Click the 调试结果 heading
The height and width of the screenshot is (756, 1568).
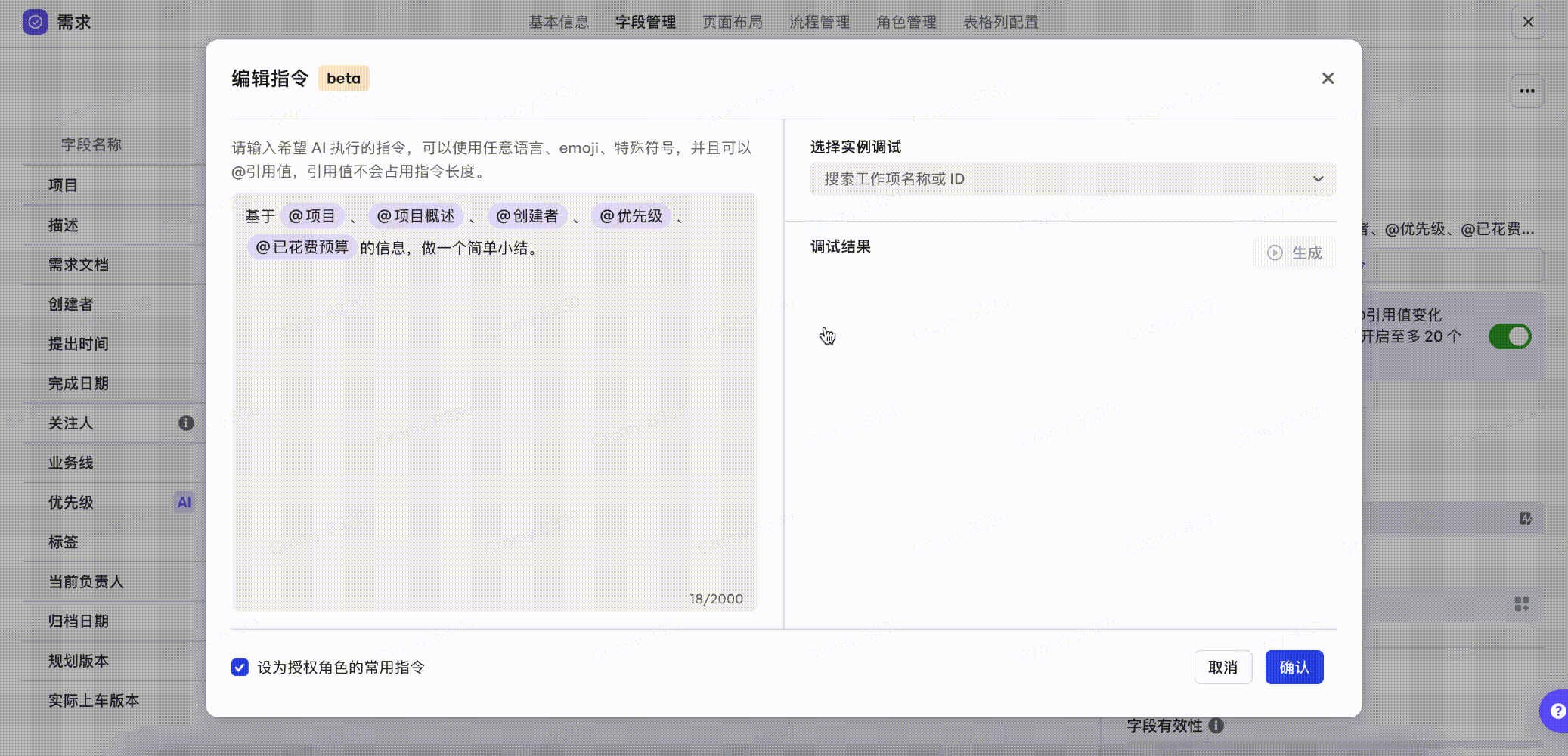click(x=841, y=246)
